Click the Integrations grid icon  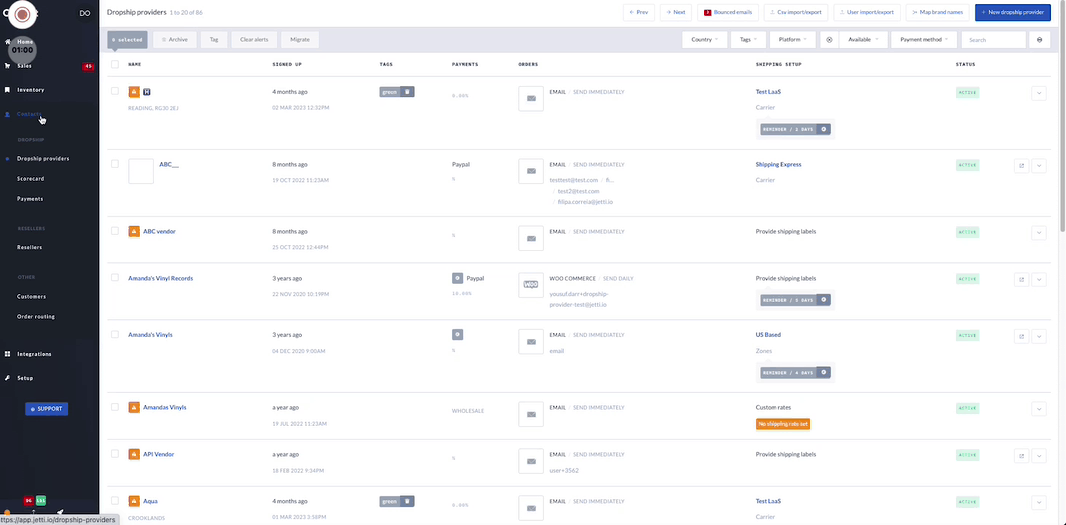point(7,354)
